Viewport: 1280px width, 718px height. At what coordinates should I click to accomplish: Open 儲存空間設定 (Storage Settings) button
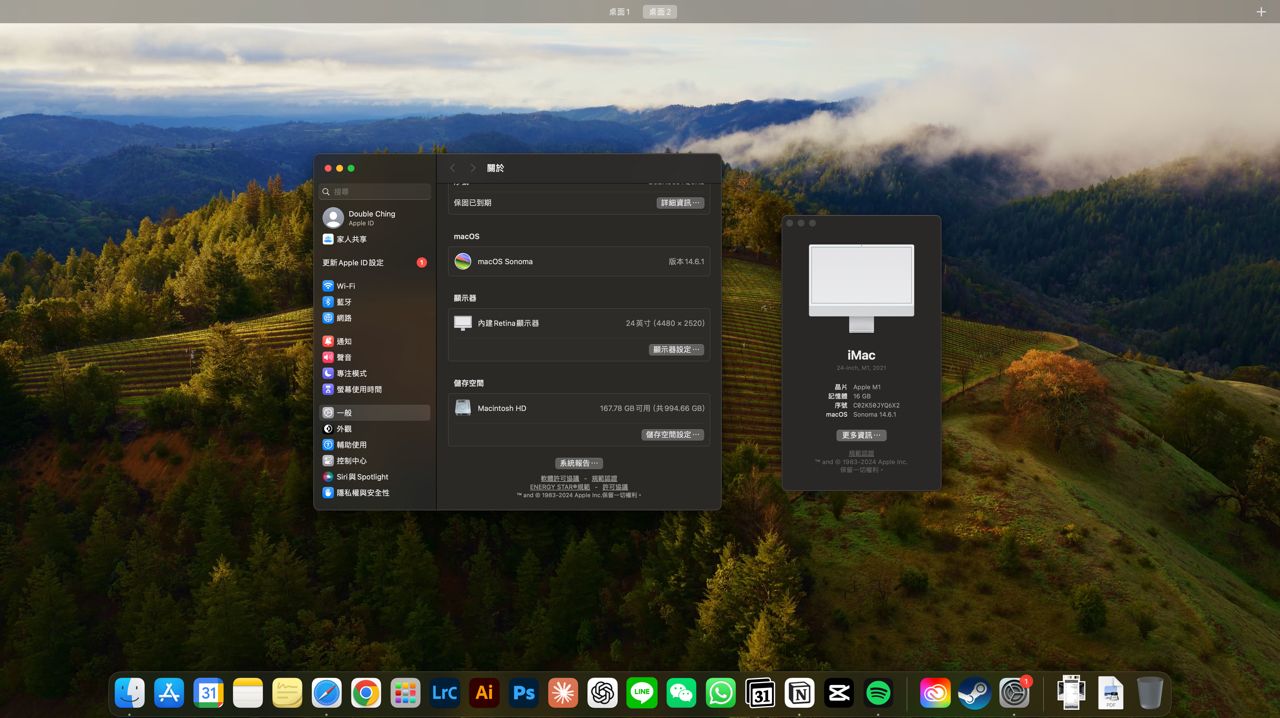coord(673,435)
